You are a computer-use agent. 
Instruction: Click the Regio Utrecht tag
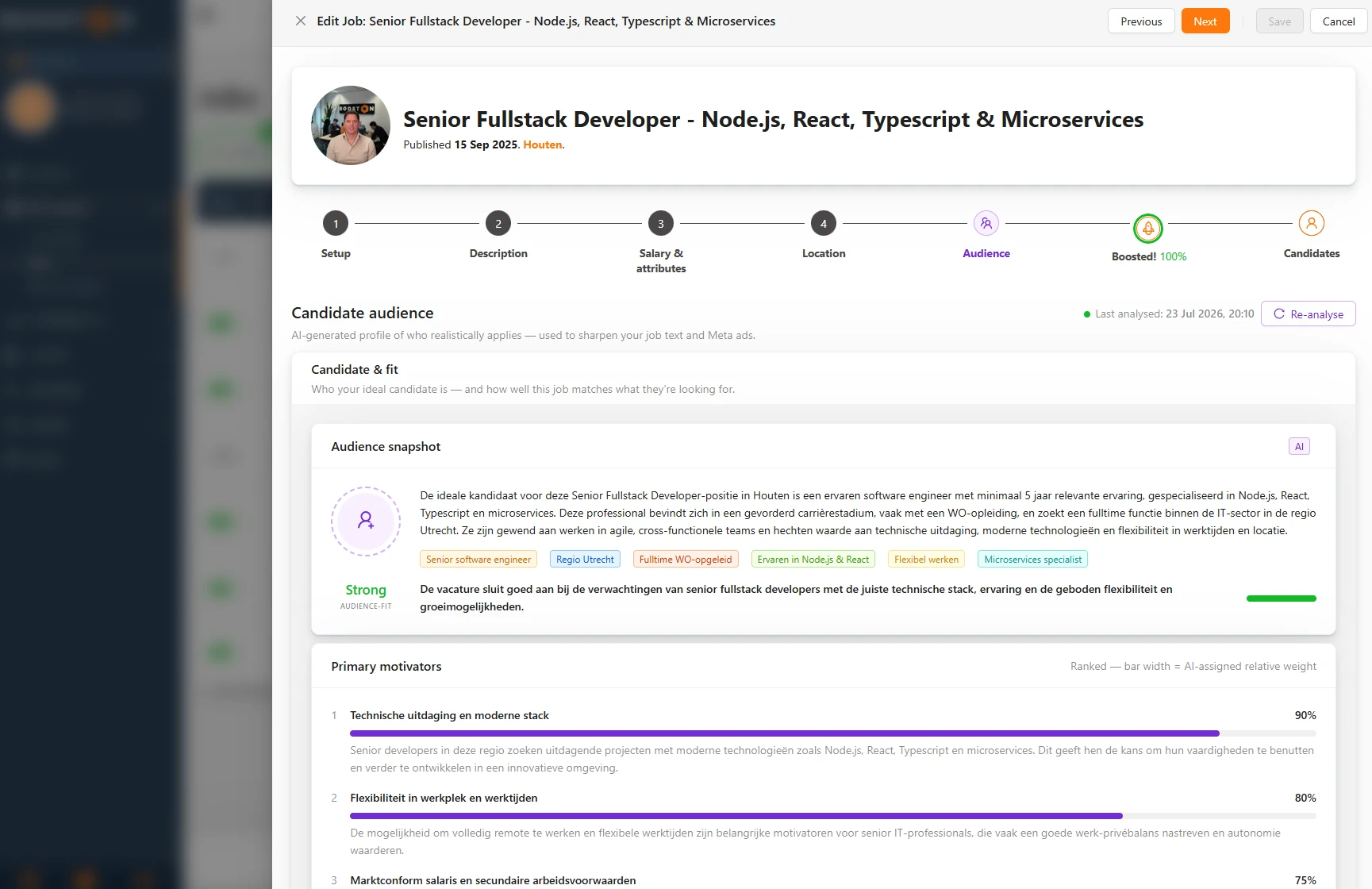[x=585, y=560]
